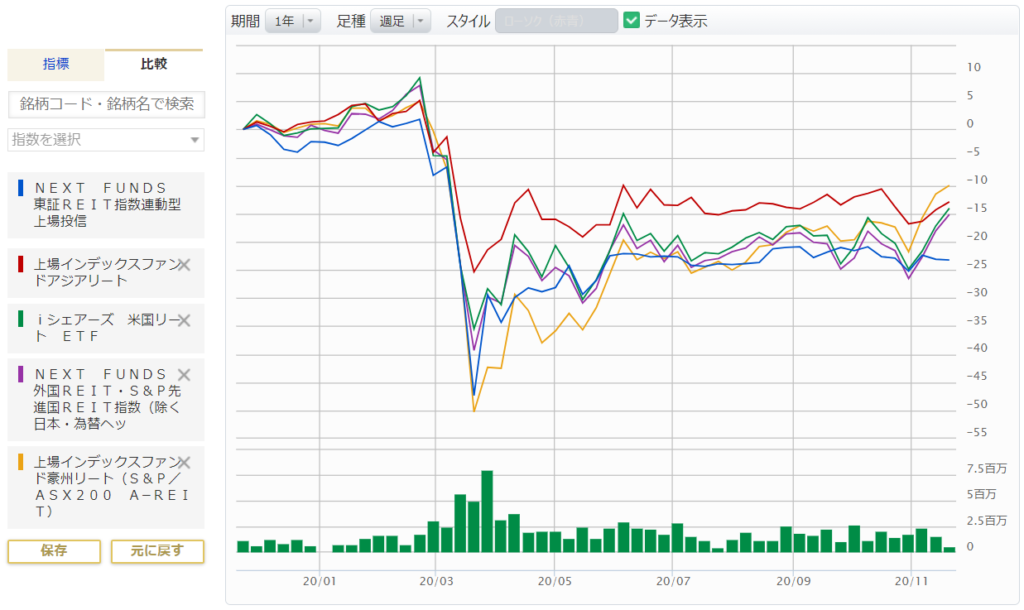The width and height of the screenshot is (1024, 610).
Task: Click the tallest volume bar in March
Action: (x=487, y=511)
